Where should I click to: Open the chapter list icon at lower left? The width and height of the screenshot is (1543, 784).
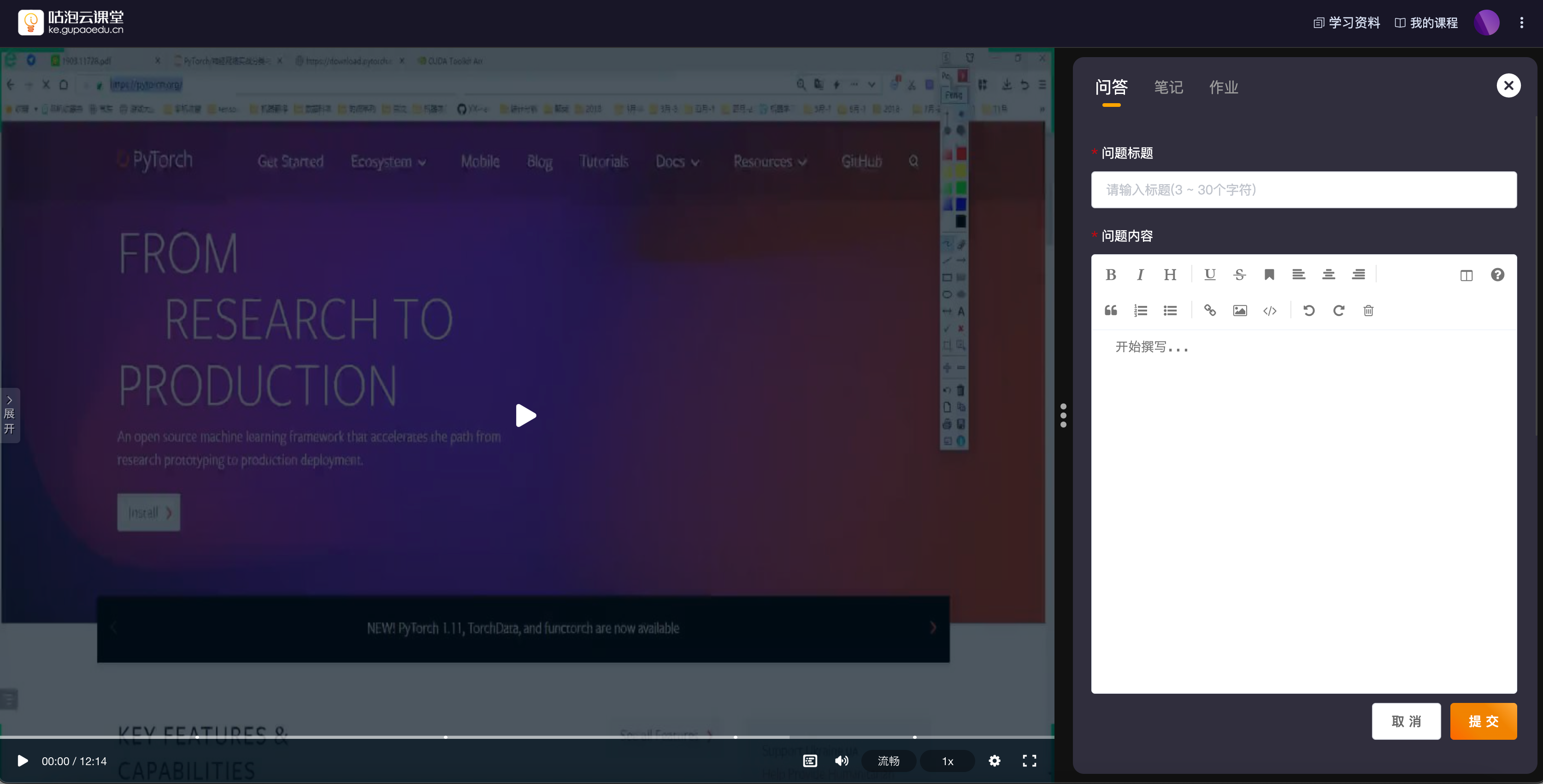(x=9, y=699)
